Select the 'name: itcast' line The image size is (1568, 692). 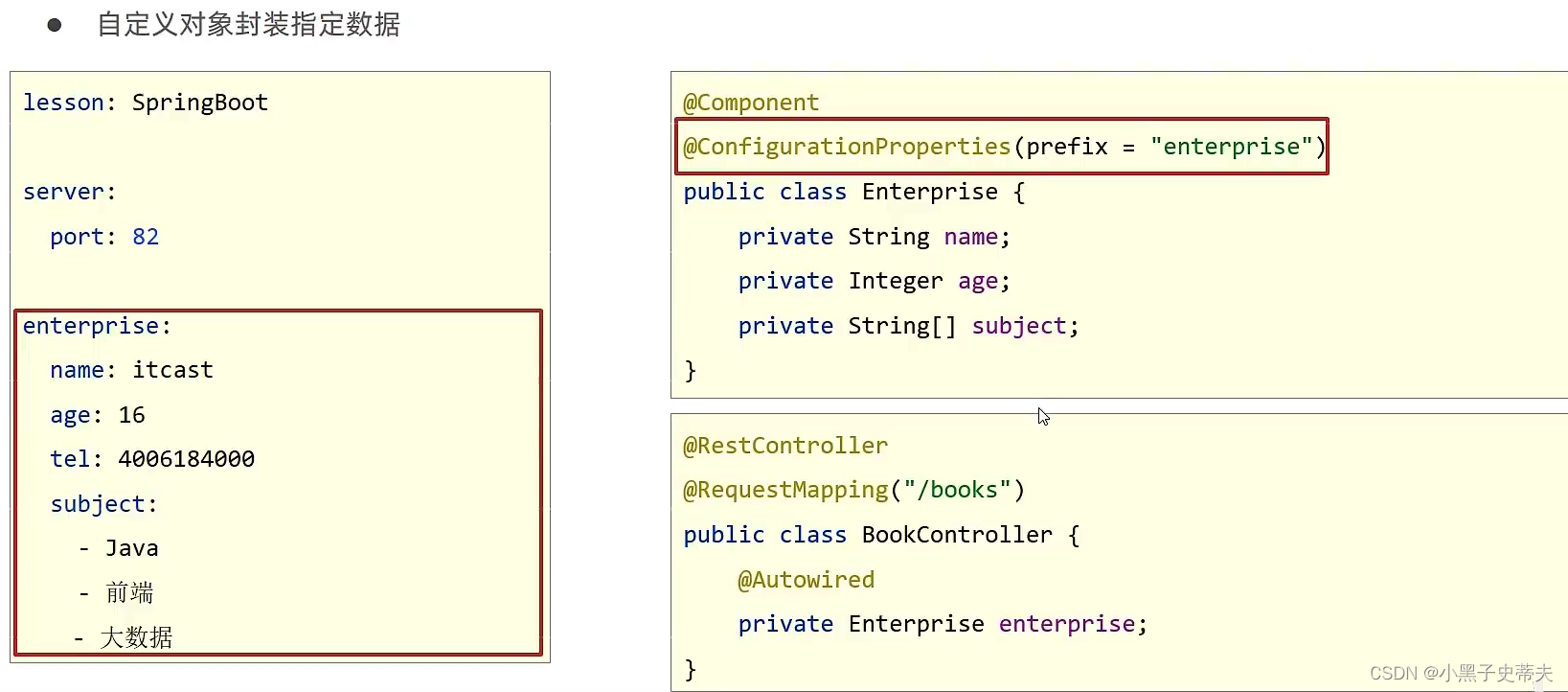[132, 370]
